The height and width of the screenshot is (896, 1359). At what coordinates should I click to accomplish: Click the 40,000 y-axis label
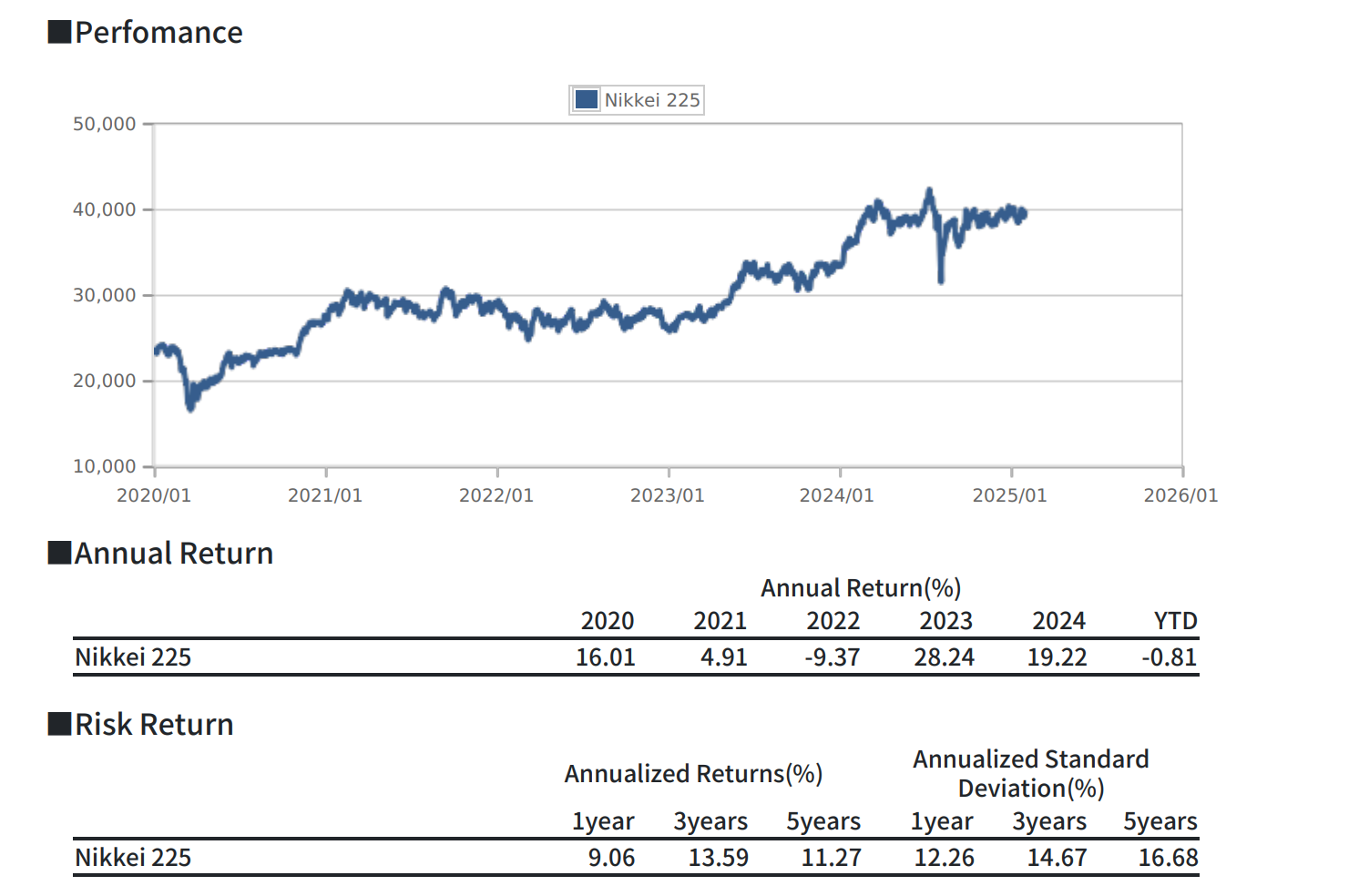pos(105,209)
